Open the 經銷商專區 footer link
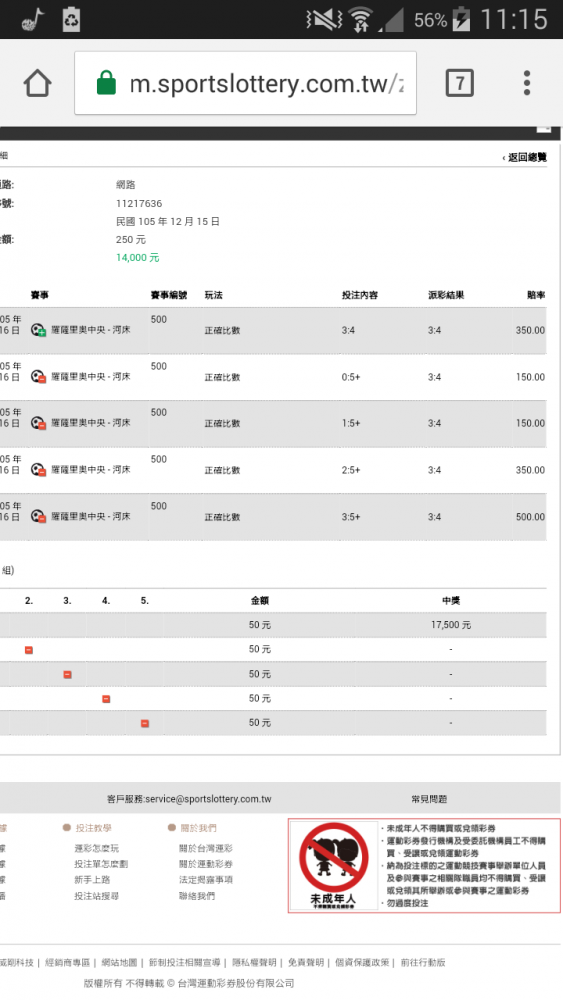 68,962
